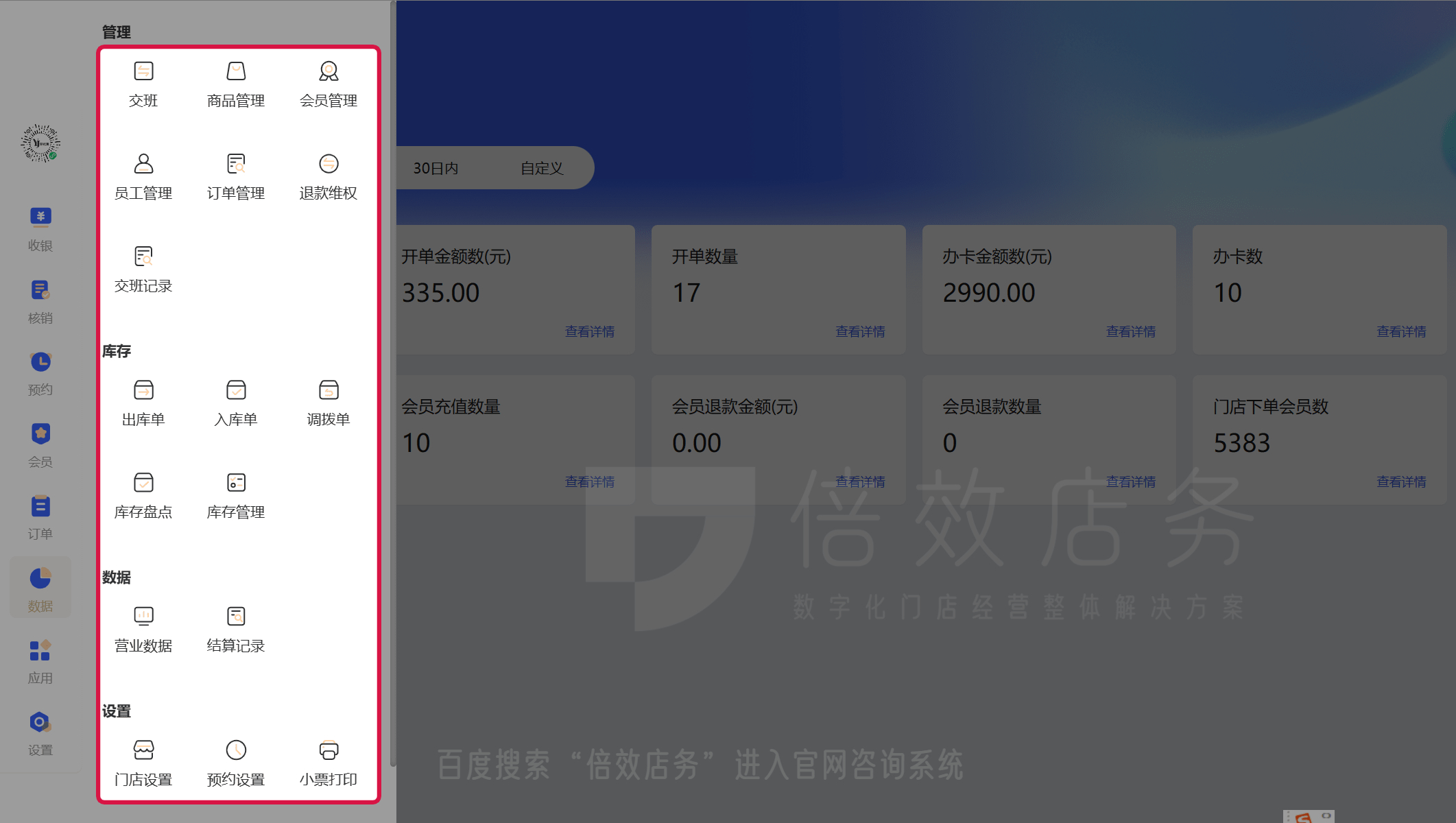
Task: Click the menu panel vertical scrollbar
Action: click(393, 384)
